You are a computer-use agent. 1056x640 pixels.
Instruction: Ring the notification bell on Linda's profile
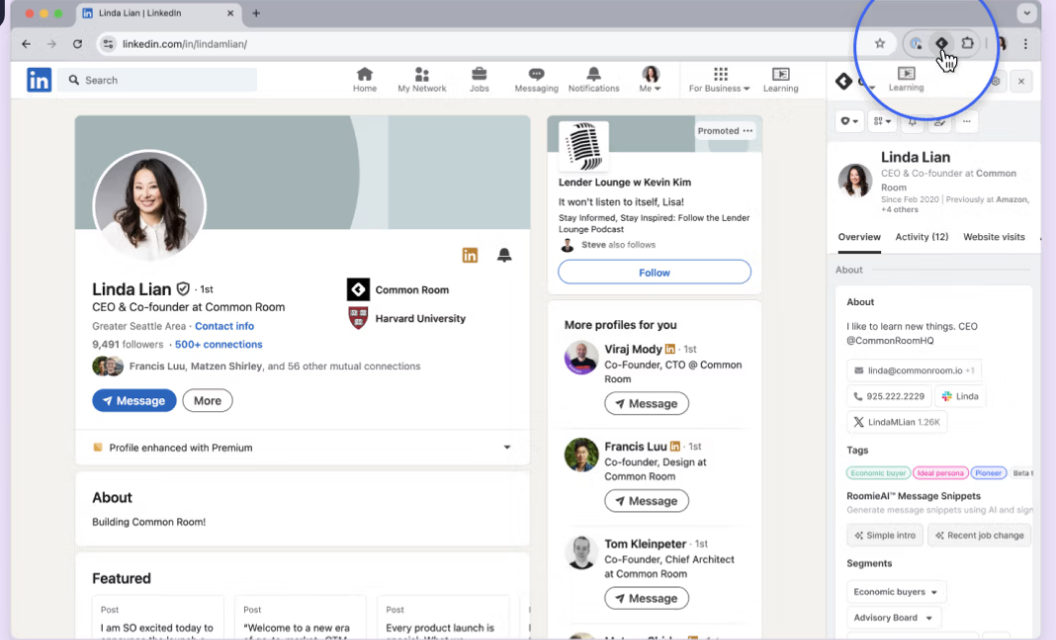505,255
